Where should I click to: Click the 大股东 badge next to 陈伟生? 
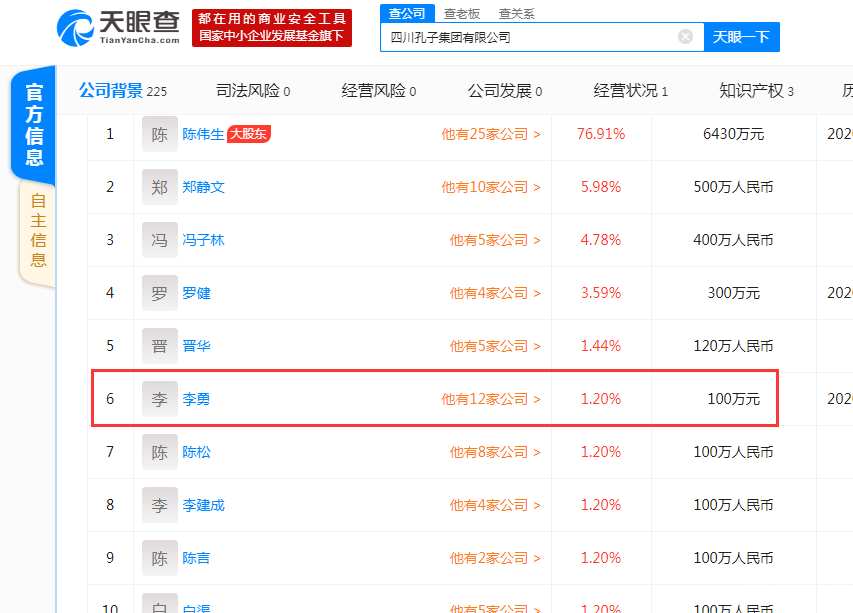249,133
